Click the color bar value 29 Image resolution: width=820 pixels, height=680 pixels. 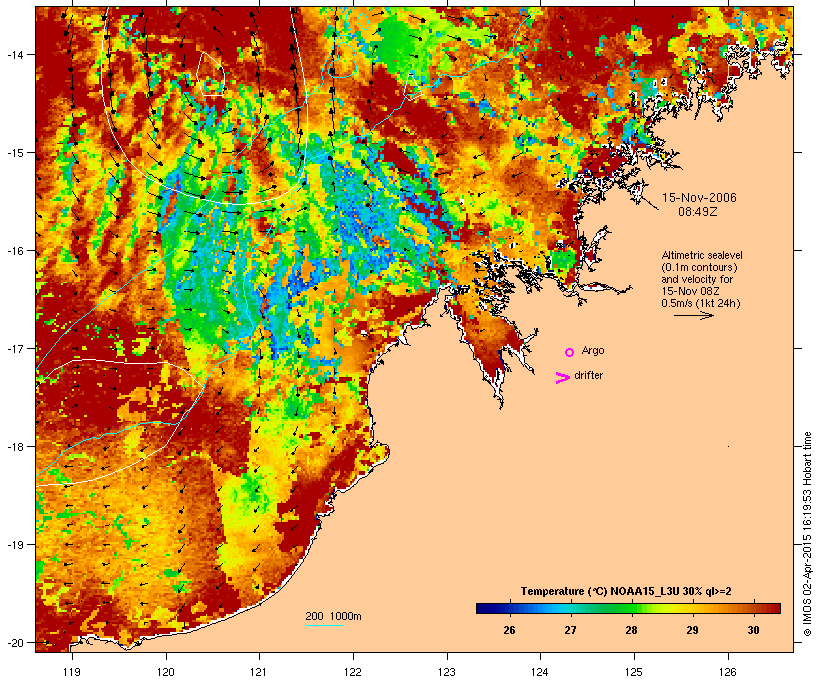[692, 630]
